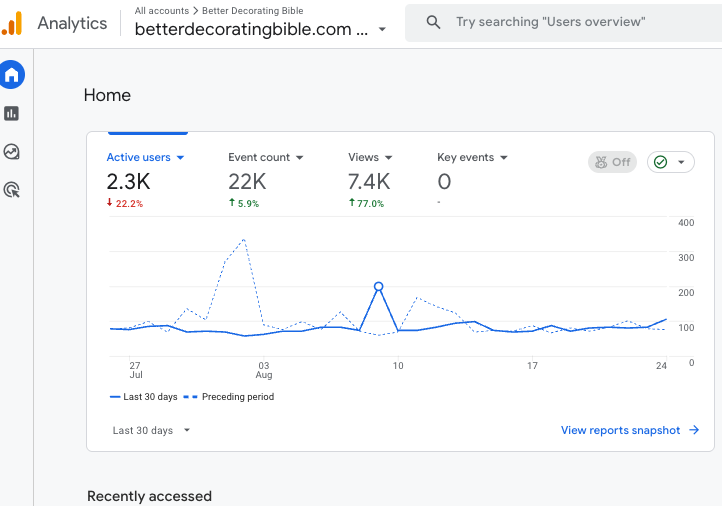Open the Home icon in sidebar
The image size is (722, 506).
click(x=12, y=75)
